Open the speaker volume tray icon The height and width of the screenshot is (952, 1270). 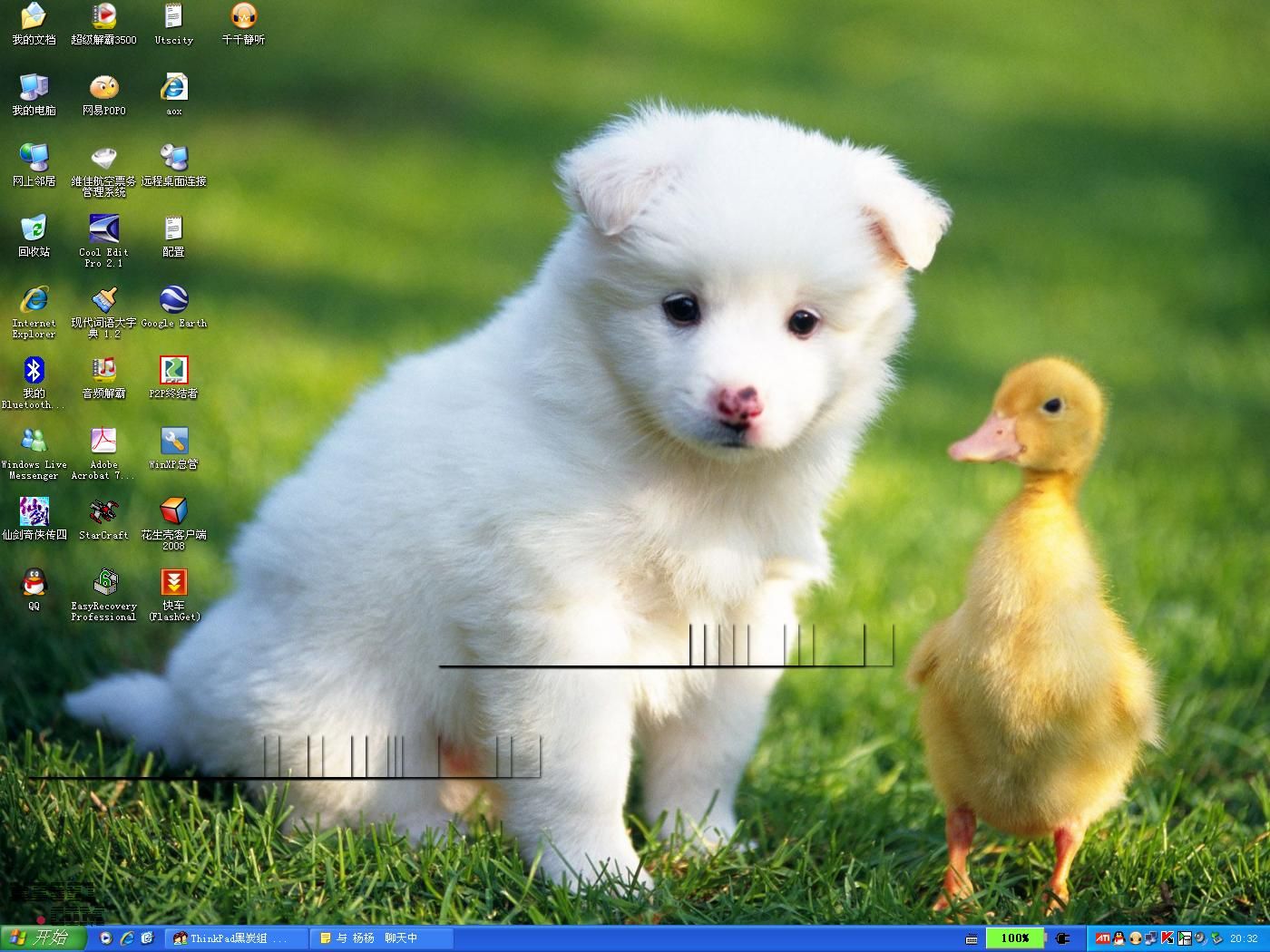[1200, 938]
